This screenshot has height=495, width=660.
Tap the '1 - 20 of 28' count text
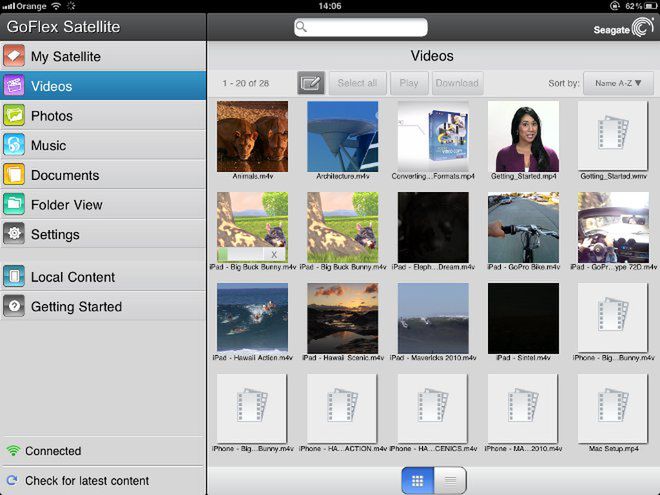246,83
